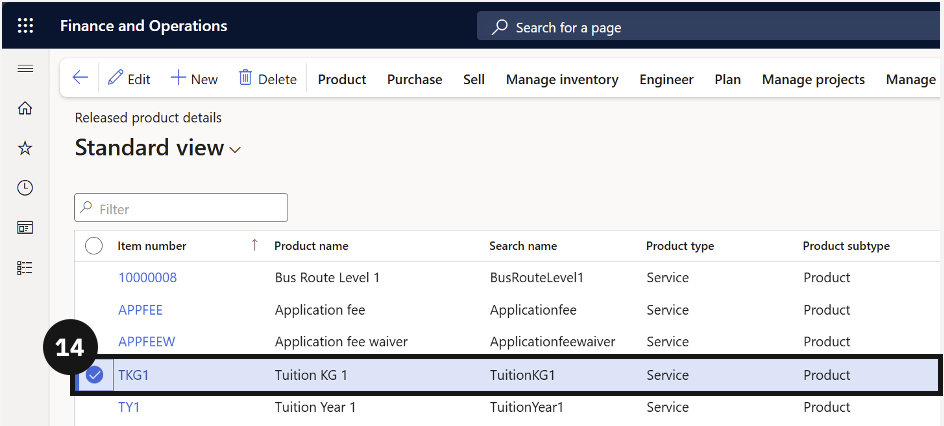Click the sort ascending arrow icon
The image size is (944, 426).
254,245
